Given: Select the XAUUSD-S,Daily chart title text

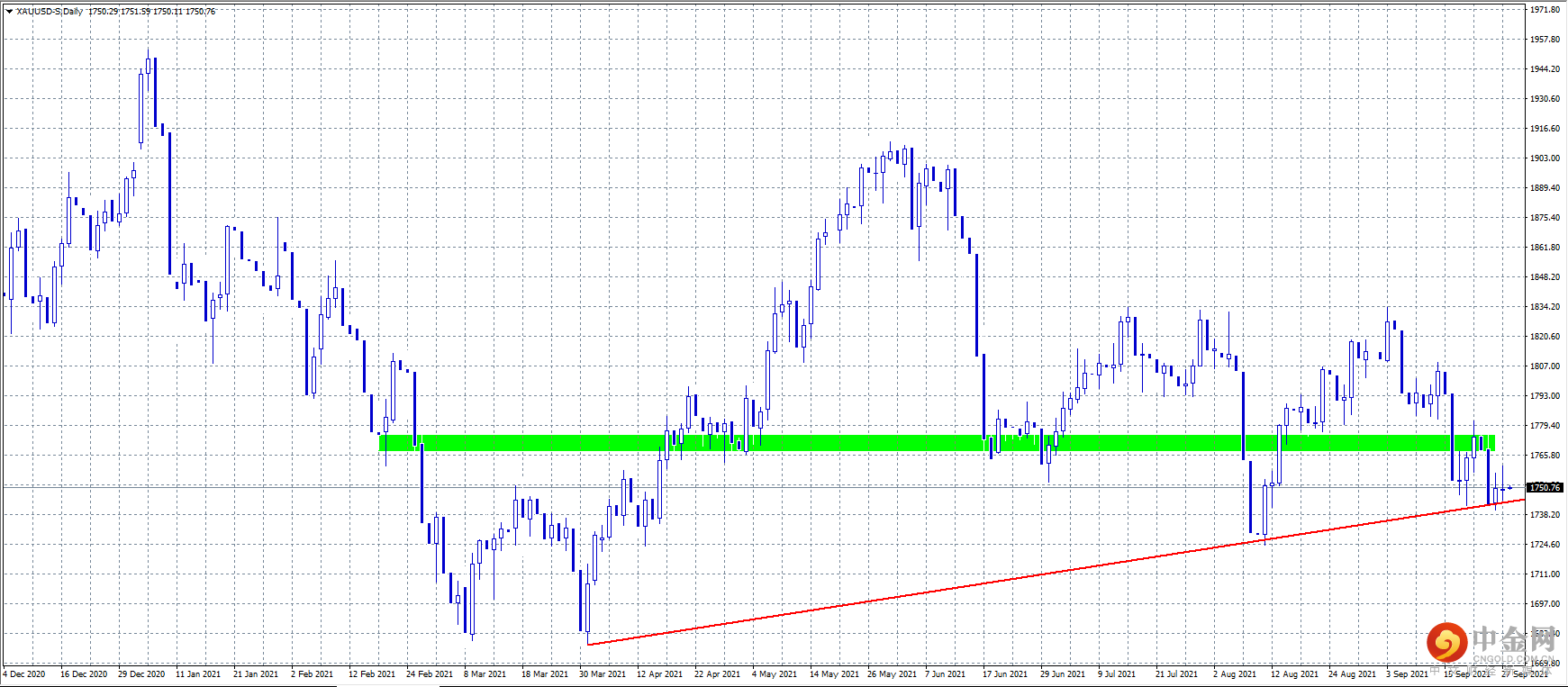Looking at the screenshot, I should [x=50, y=12].
